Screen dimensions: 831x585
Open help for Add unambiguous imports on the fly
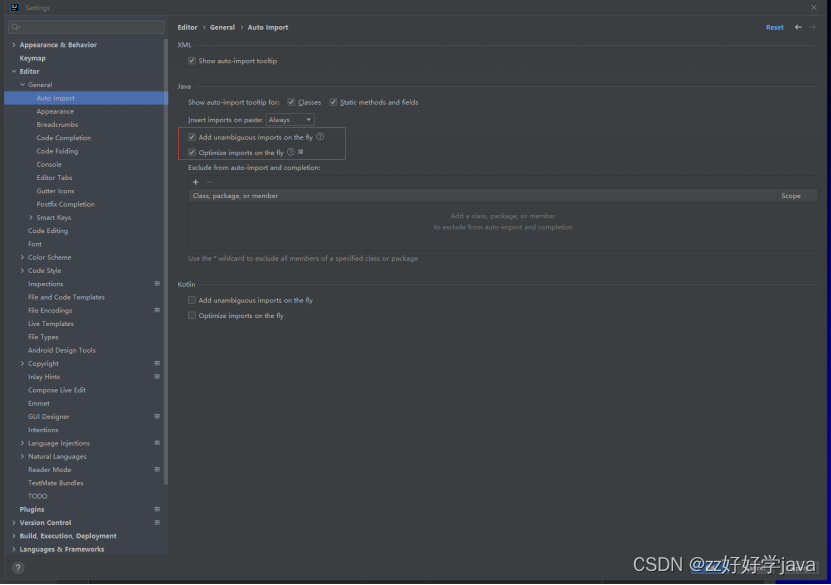[x=320, y=137]
